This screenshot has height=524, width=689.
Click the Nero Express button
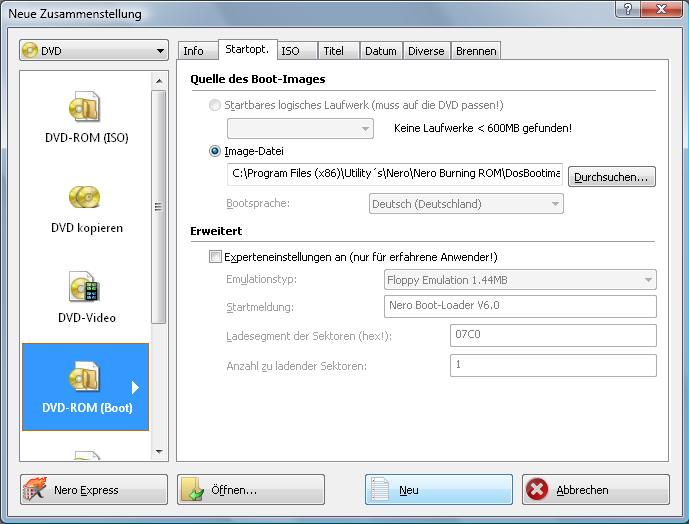click(x=94, y=489)
